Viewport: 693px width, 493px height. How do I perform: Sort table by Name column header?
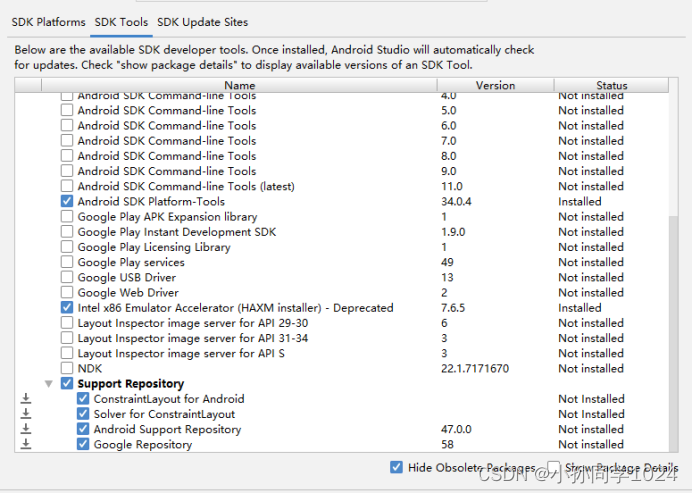point(239,85)
